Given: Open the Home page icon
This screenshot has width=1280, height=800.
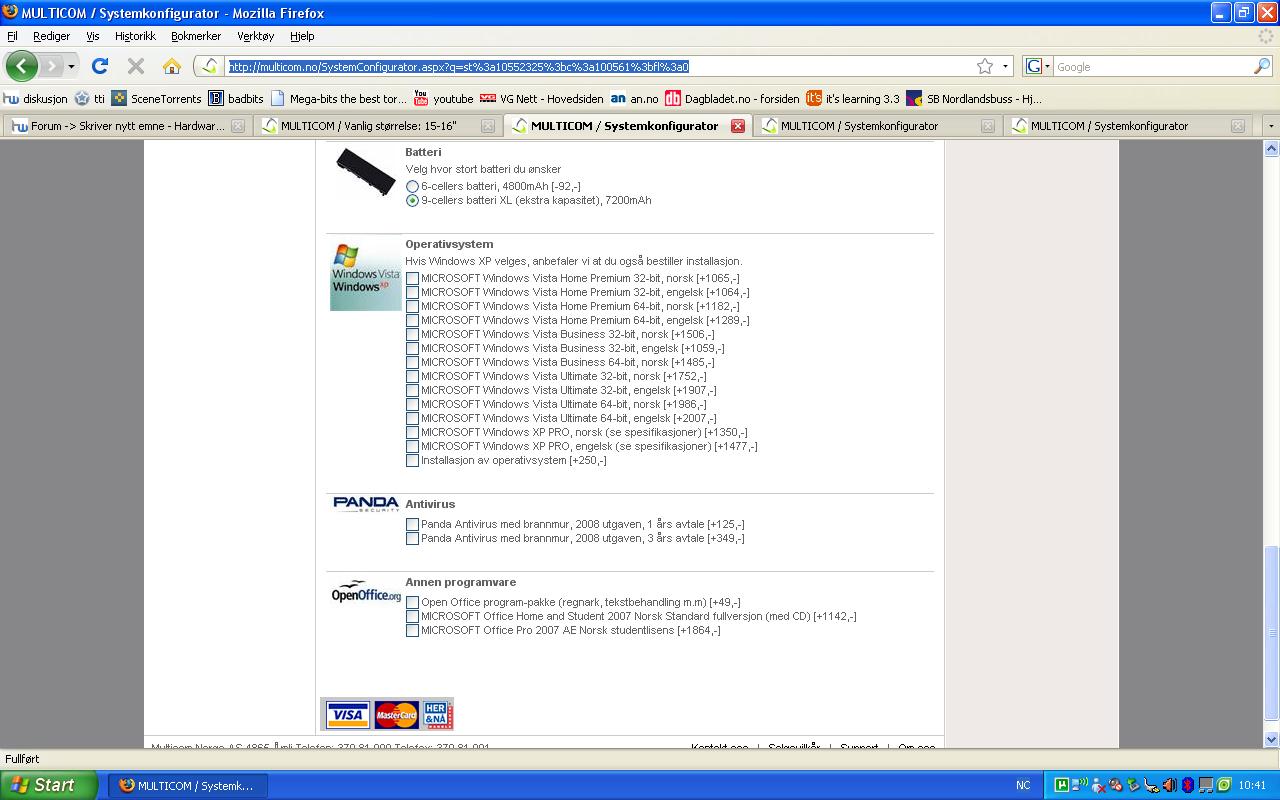Looking at the screenshot, I should pos(172,66).
